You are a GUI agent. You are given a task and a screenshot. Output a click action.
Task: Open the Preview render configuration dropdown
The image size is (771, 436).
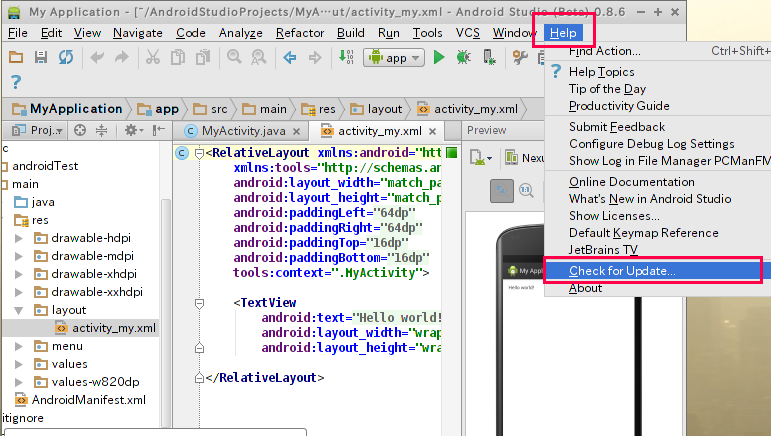[x=481, y=158]
